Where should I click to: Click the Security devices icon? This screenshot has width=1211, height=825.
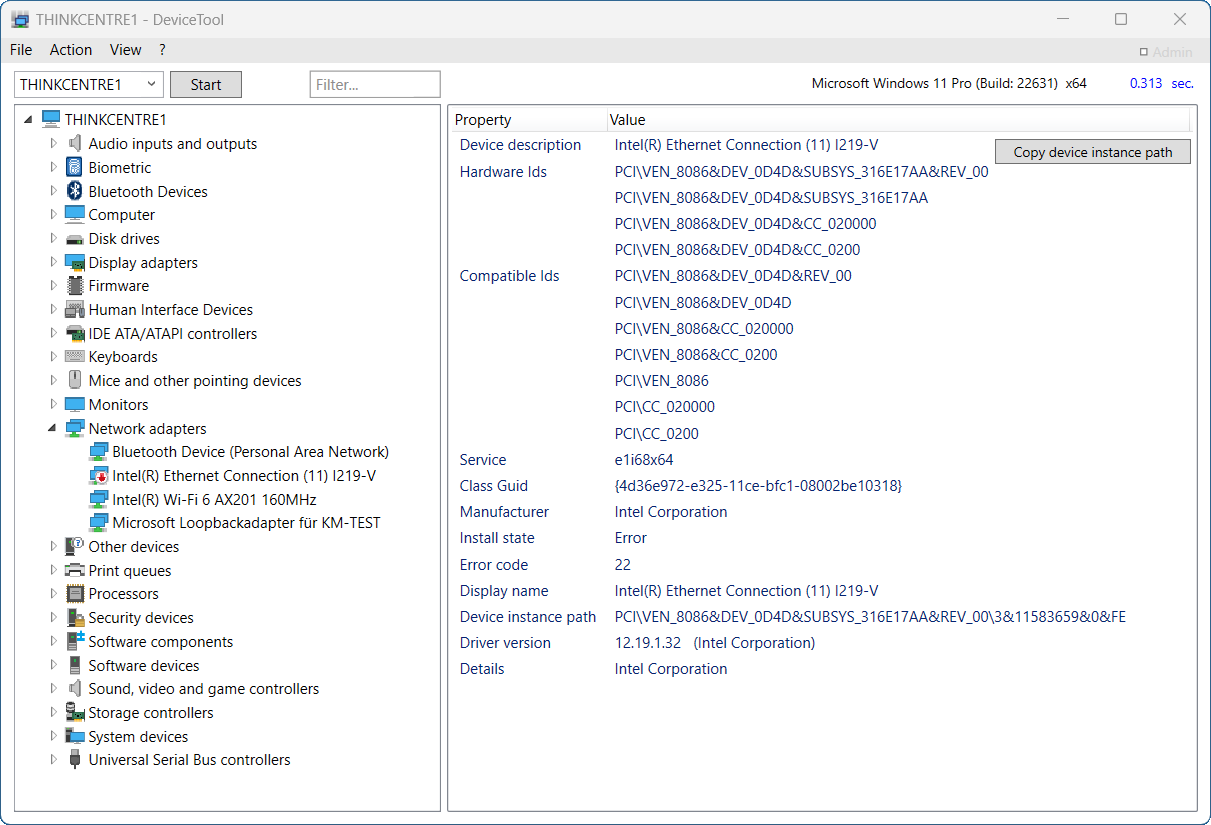click(74, 618)
